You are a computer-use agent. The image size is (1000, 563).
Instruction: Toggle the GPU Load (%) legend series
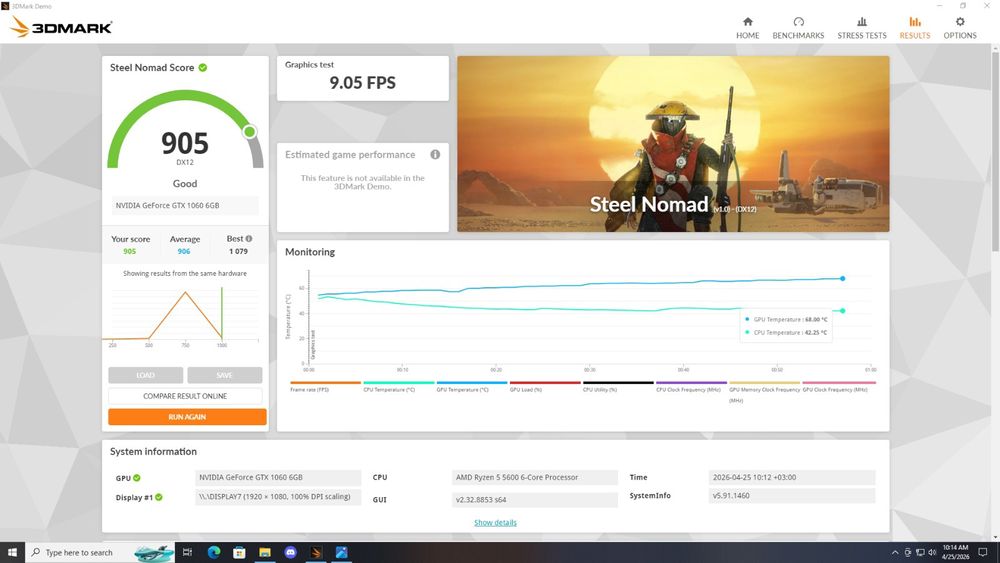(x=545, y=387)
